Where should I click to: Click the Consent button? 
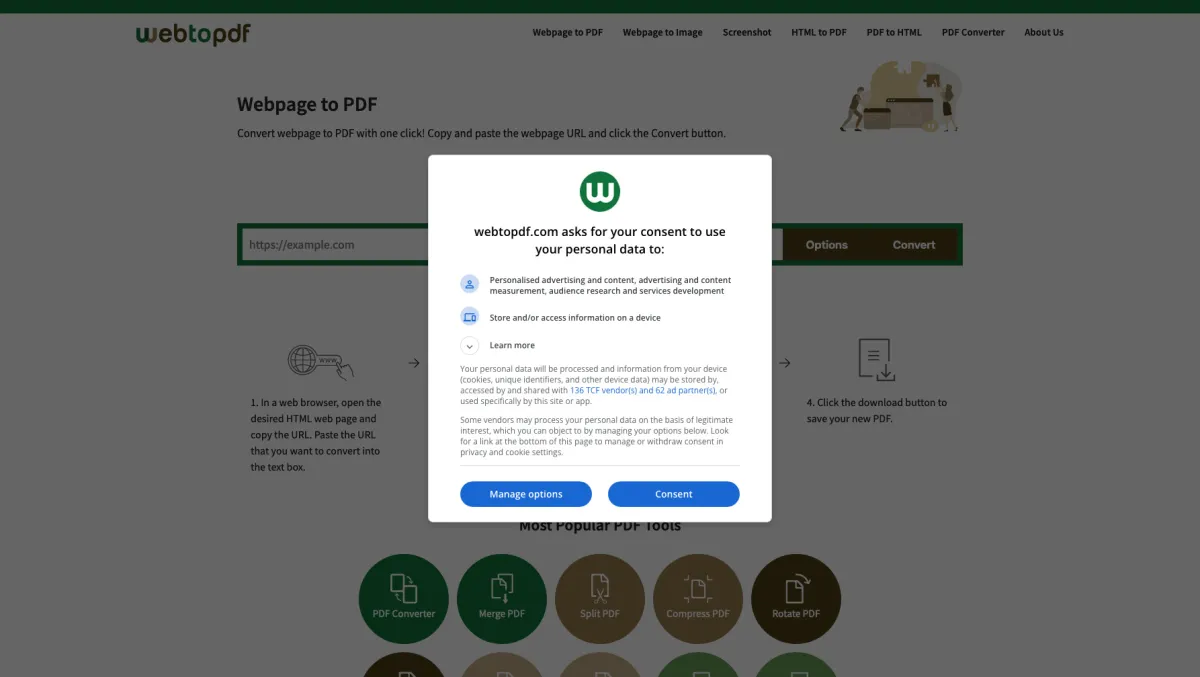(x=674, y=494)
